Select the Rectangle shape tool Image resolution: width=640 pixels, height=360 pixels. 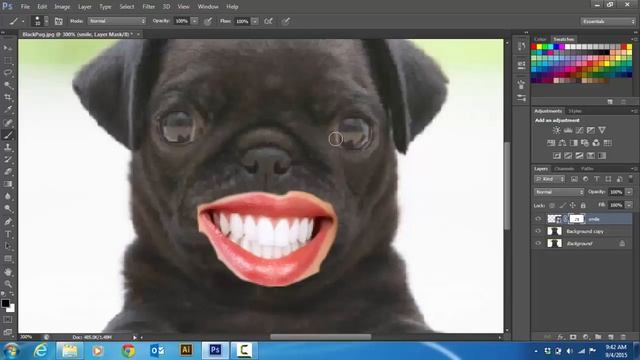[8, 258]
